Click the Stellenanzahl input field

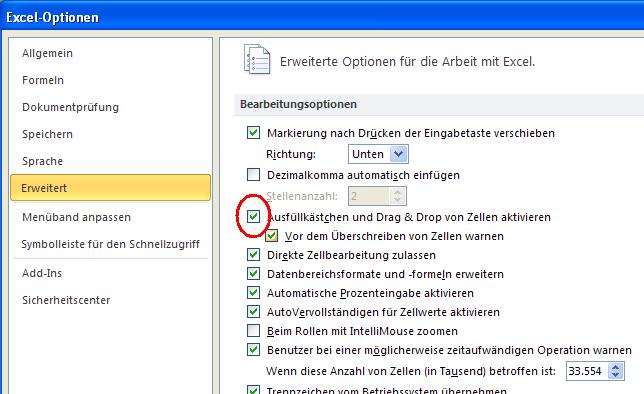tap(368, 196)
